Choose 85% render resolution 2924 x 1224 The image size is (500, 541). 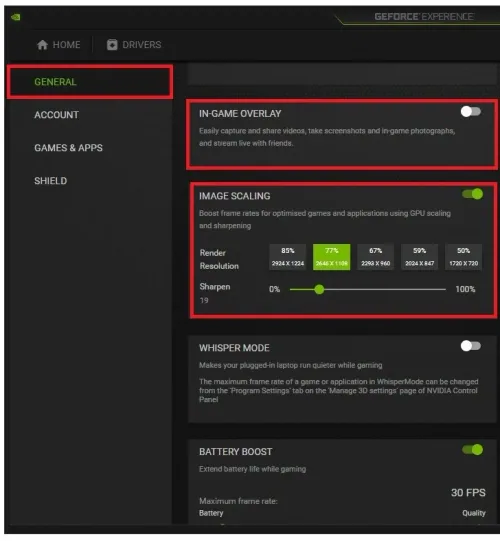[287, 257]
